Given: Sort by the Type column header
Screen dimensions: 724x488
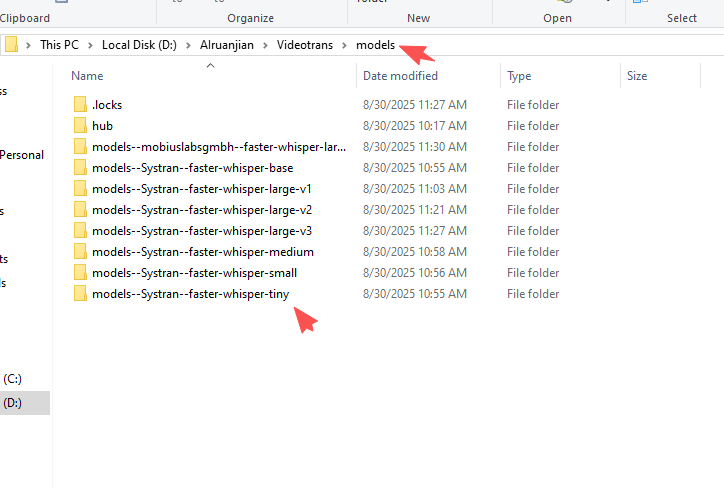Looking at the screenshot, I should [519, 76].
